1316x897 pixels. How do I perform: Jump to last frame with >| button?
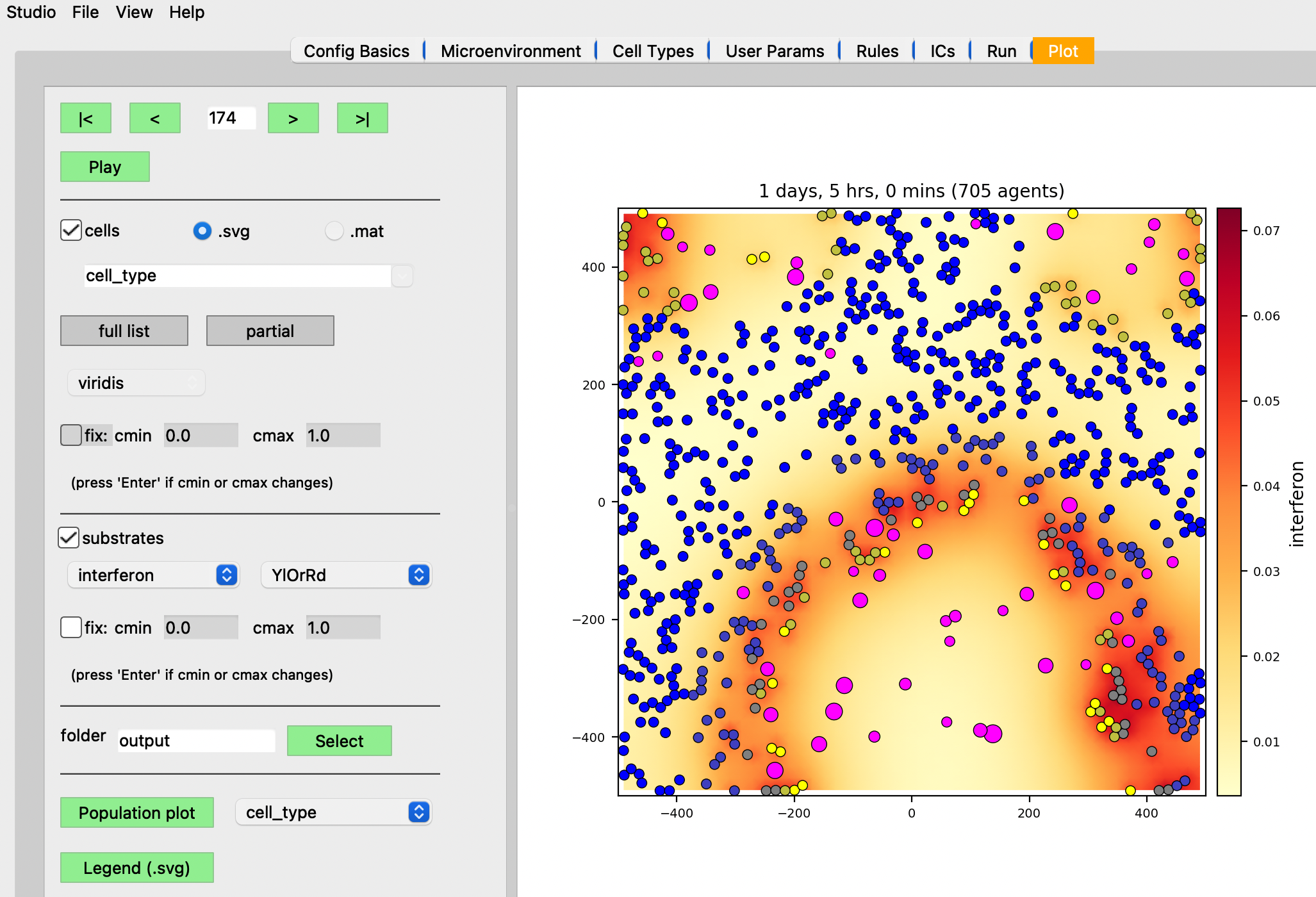(363, 119)
